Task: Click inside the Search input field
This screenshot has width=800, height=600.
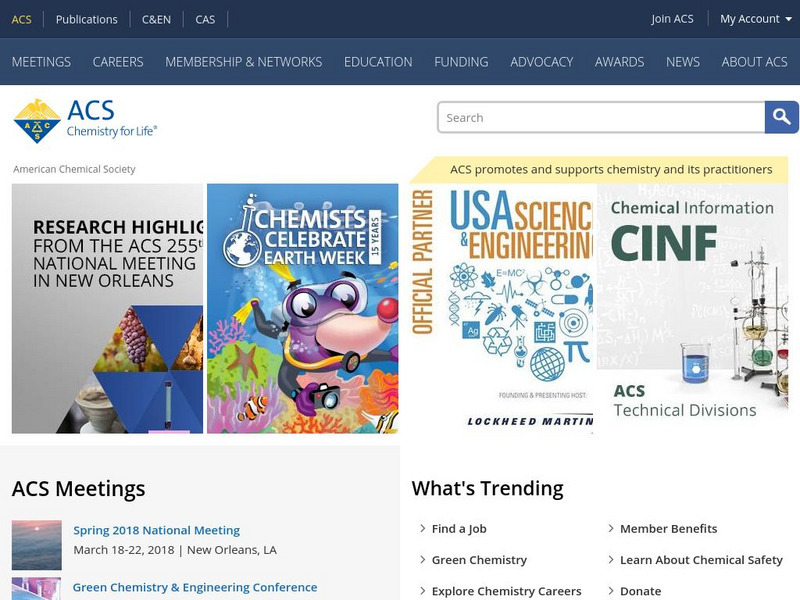Action: [x=601, y=117]
